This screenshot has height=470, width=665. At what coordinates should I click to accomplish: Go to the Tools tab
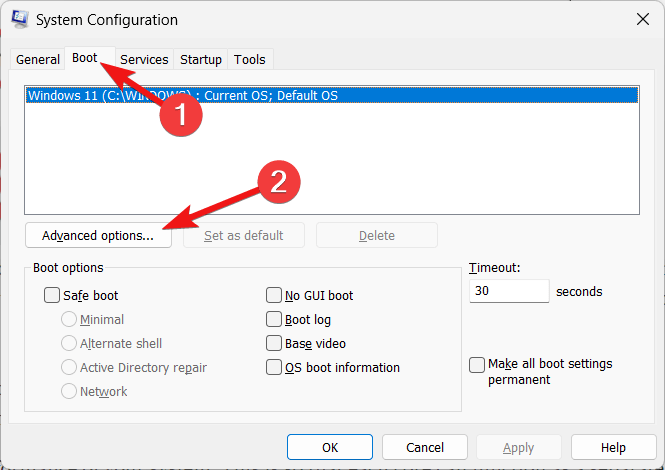click(x=250, y=60)
